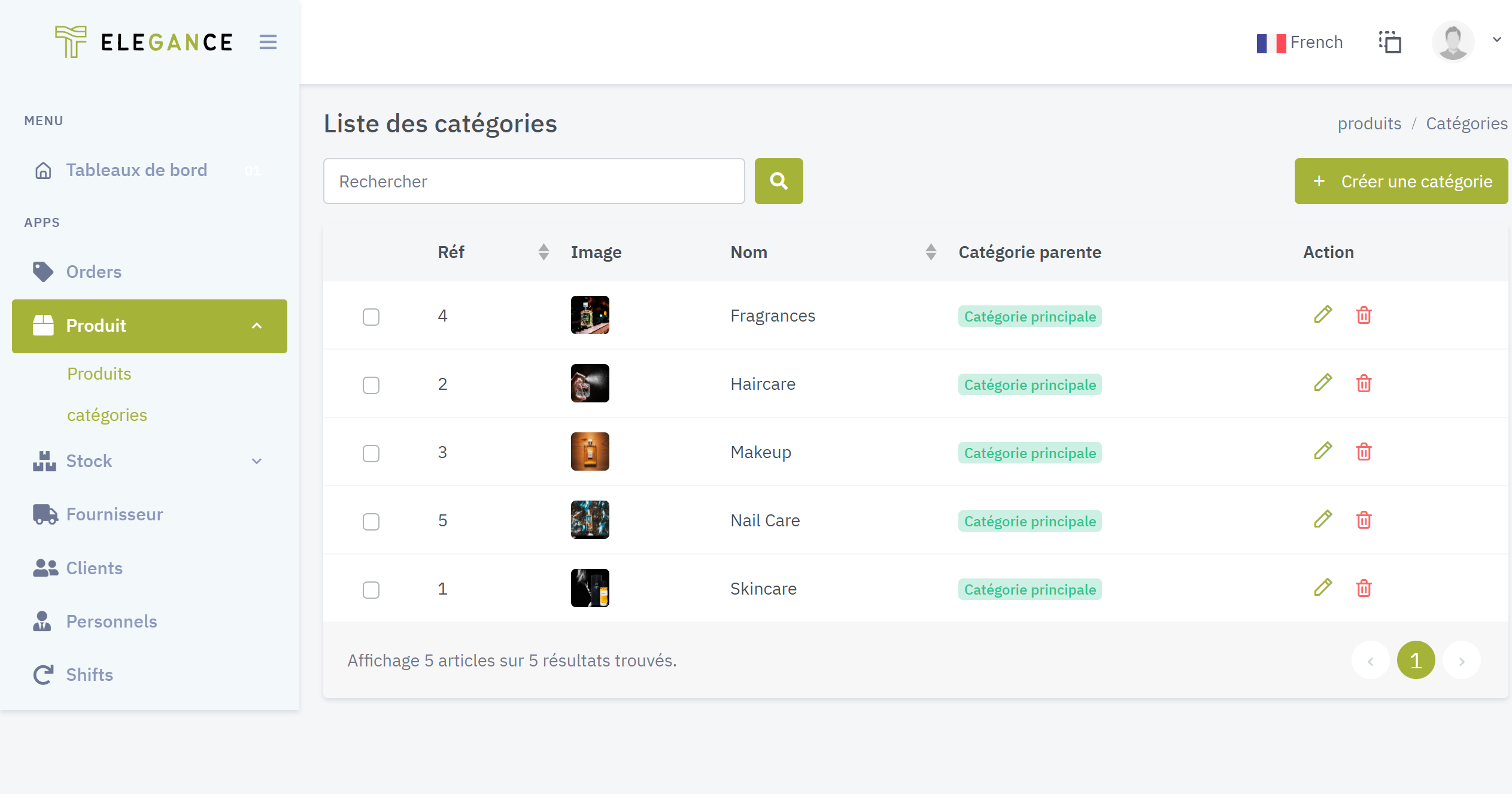Click the pencil icon for Makeup
This screenshot has width=1512, height=794.
pos(1323,451)
